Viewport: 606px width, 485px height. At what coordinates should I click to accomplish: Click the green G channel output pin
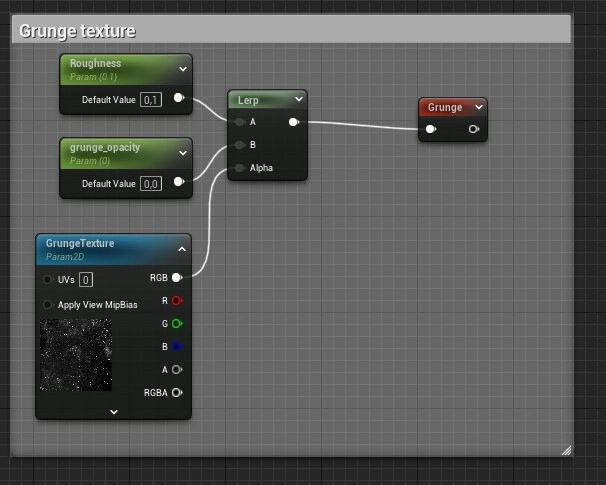pos(177,324)
